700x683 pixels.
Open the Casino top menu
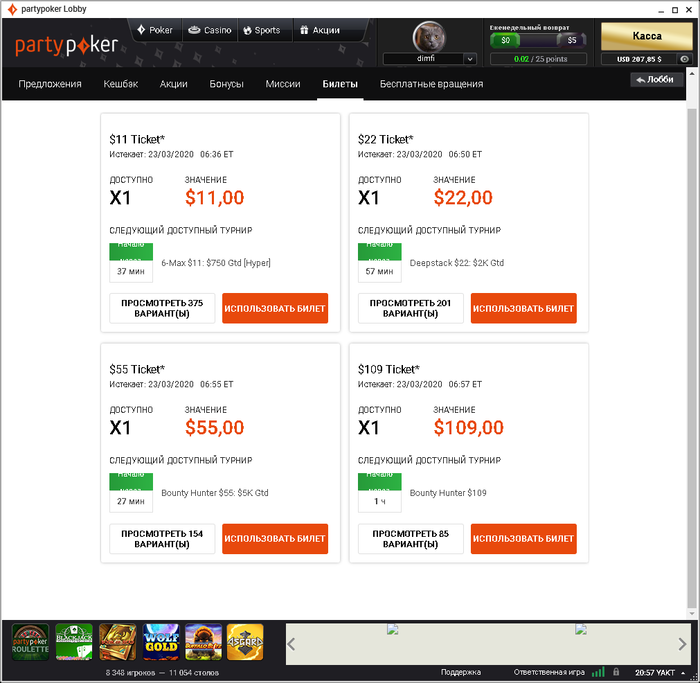(209, 30)
